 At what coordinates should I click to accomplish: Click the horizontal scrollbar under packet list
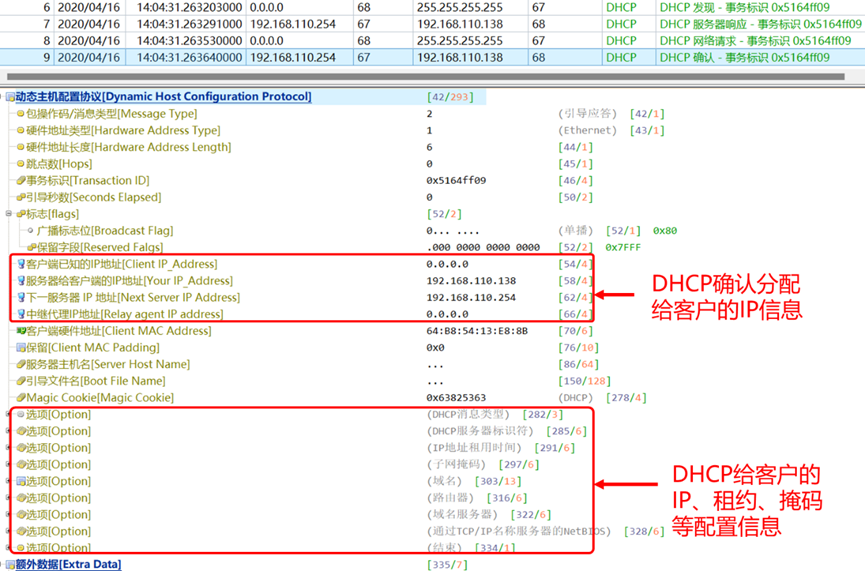click(425, 77)
